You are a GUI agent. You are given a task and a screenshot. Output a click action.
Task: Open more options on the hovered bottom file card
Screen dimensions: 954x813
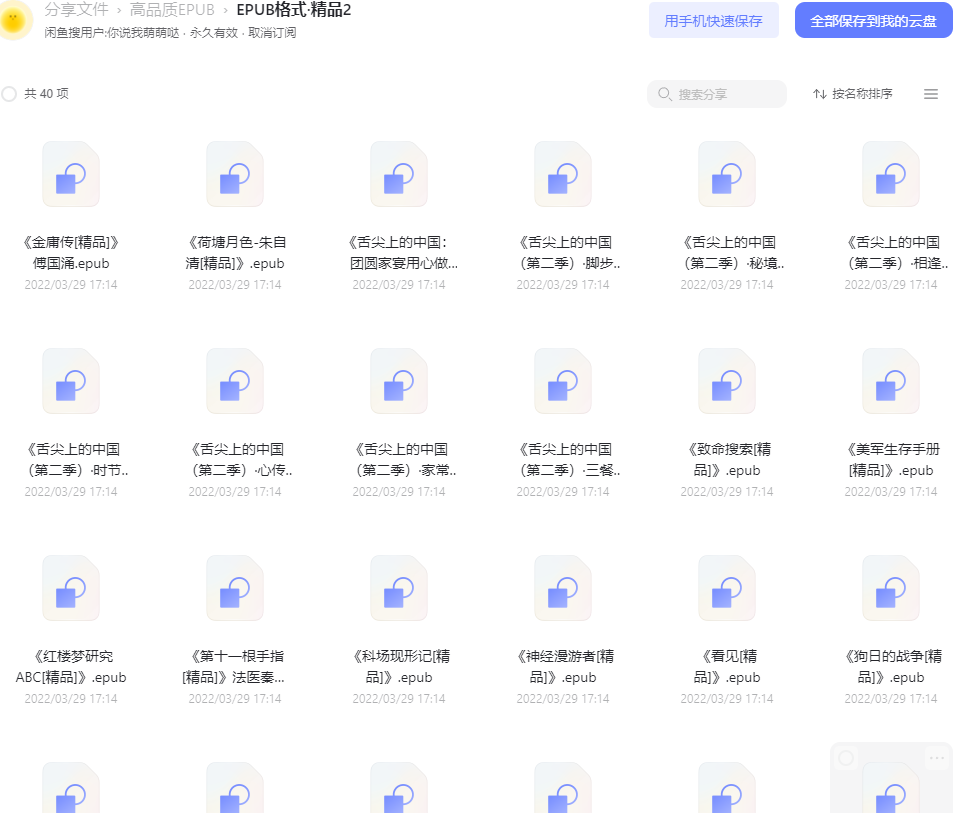pos(937,758)
